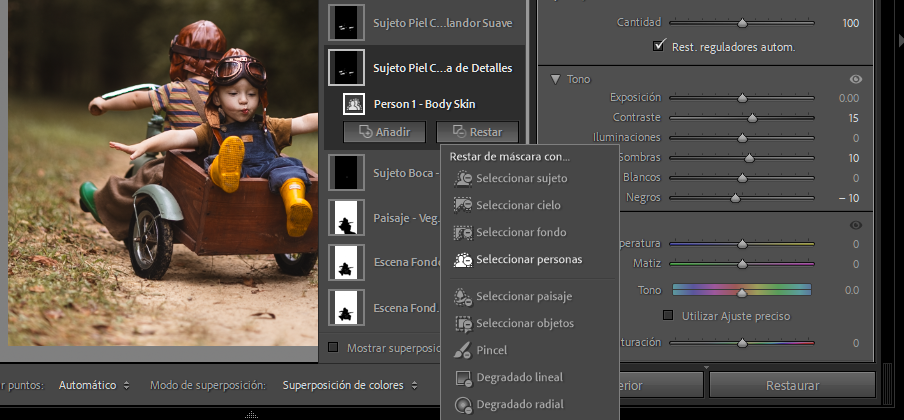Select the bottom Escena Fond. mask thumbnail
Image resolution: width=904 pixels, height=420 pixels.
[x=346, y=308]
